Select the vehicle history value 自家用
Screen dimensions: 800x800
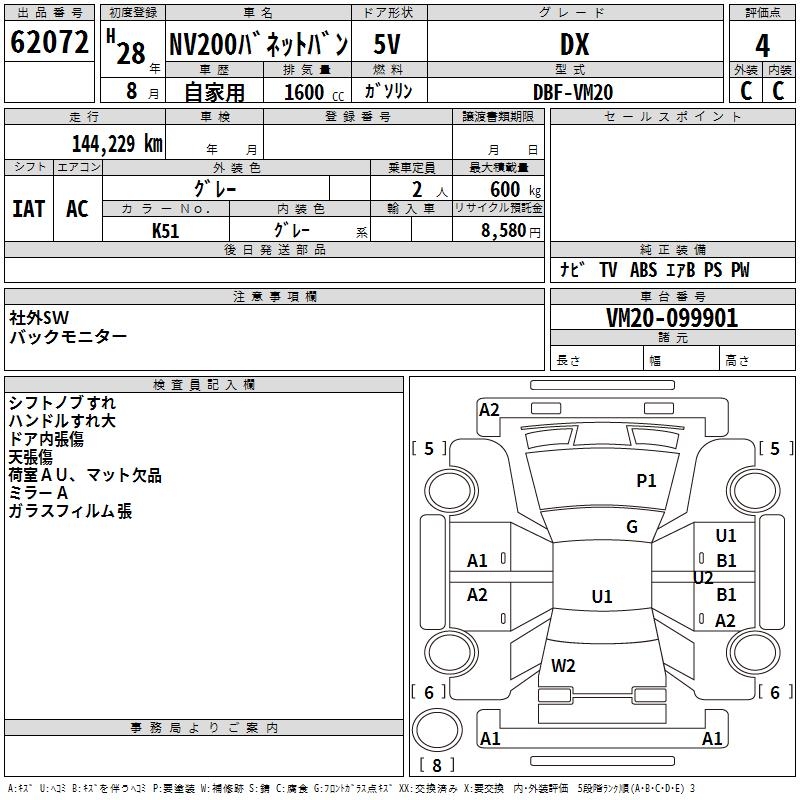214,92
